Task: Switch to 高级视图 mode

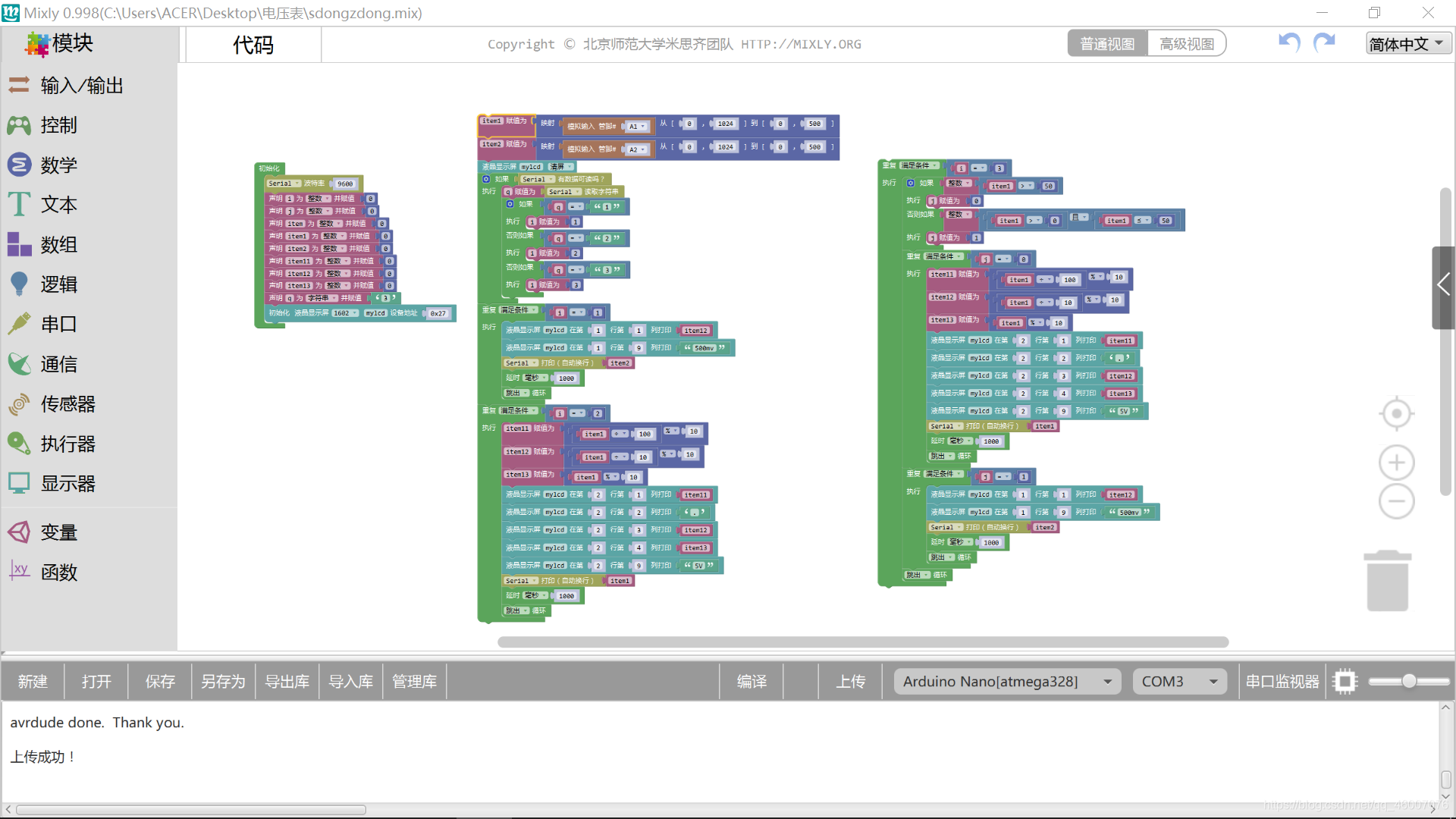Action: tap(1187, 44)
